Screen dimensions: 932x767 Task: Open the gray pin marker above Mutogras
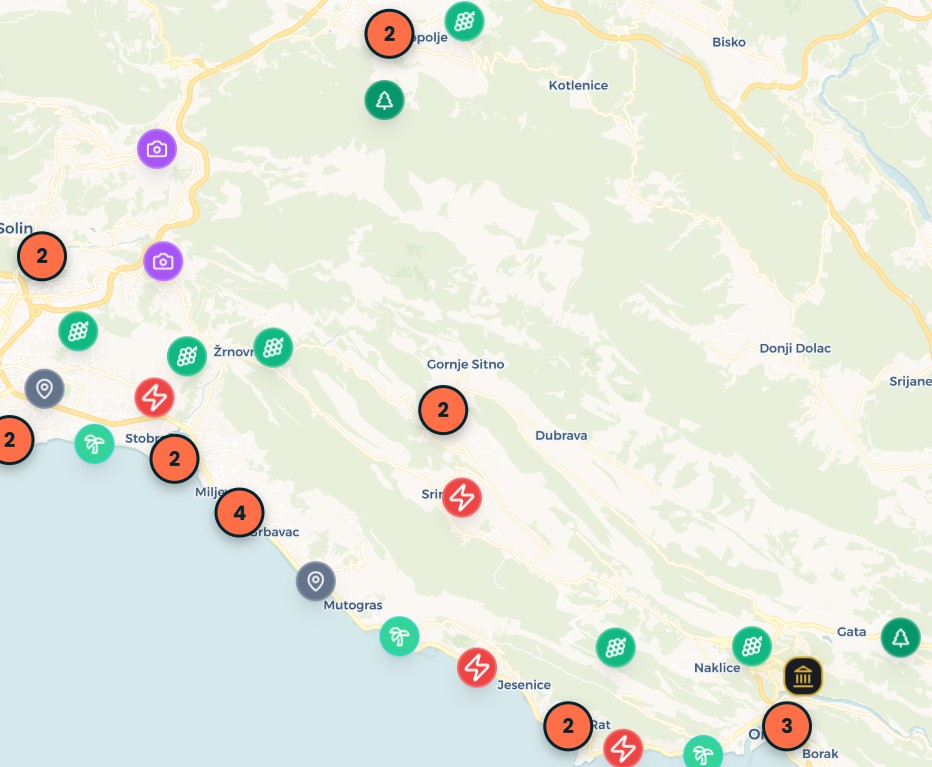[x=315, y=581]
